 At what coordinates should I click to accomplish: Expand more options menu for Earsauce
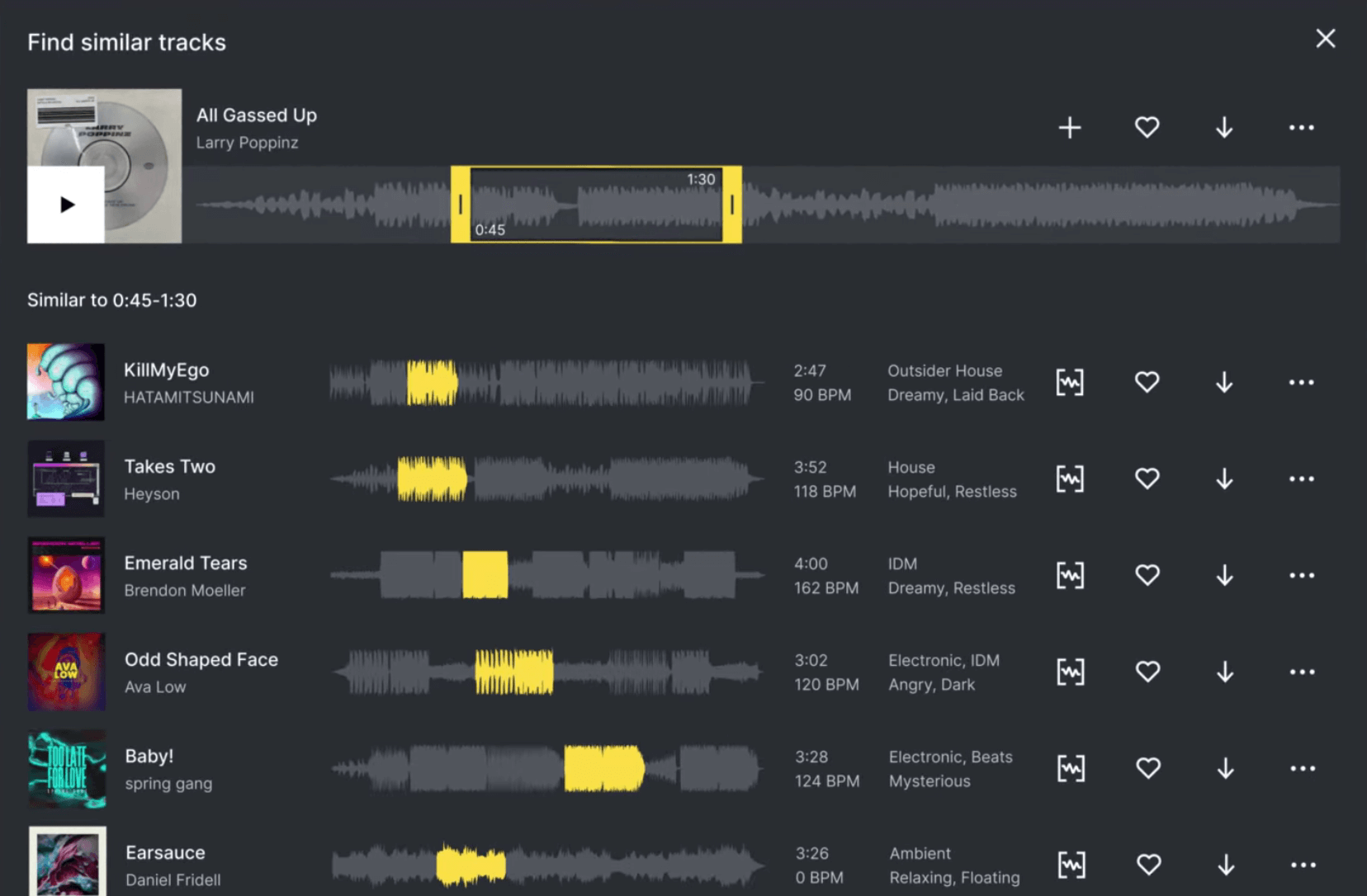click(1303, 865)
